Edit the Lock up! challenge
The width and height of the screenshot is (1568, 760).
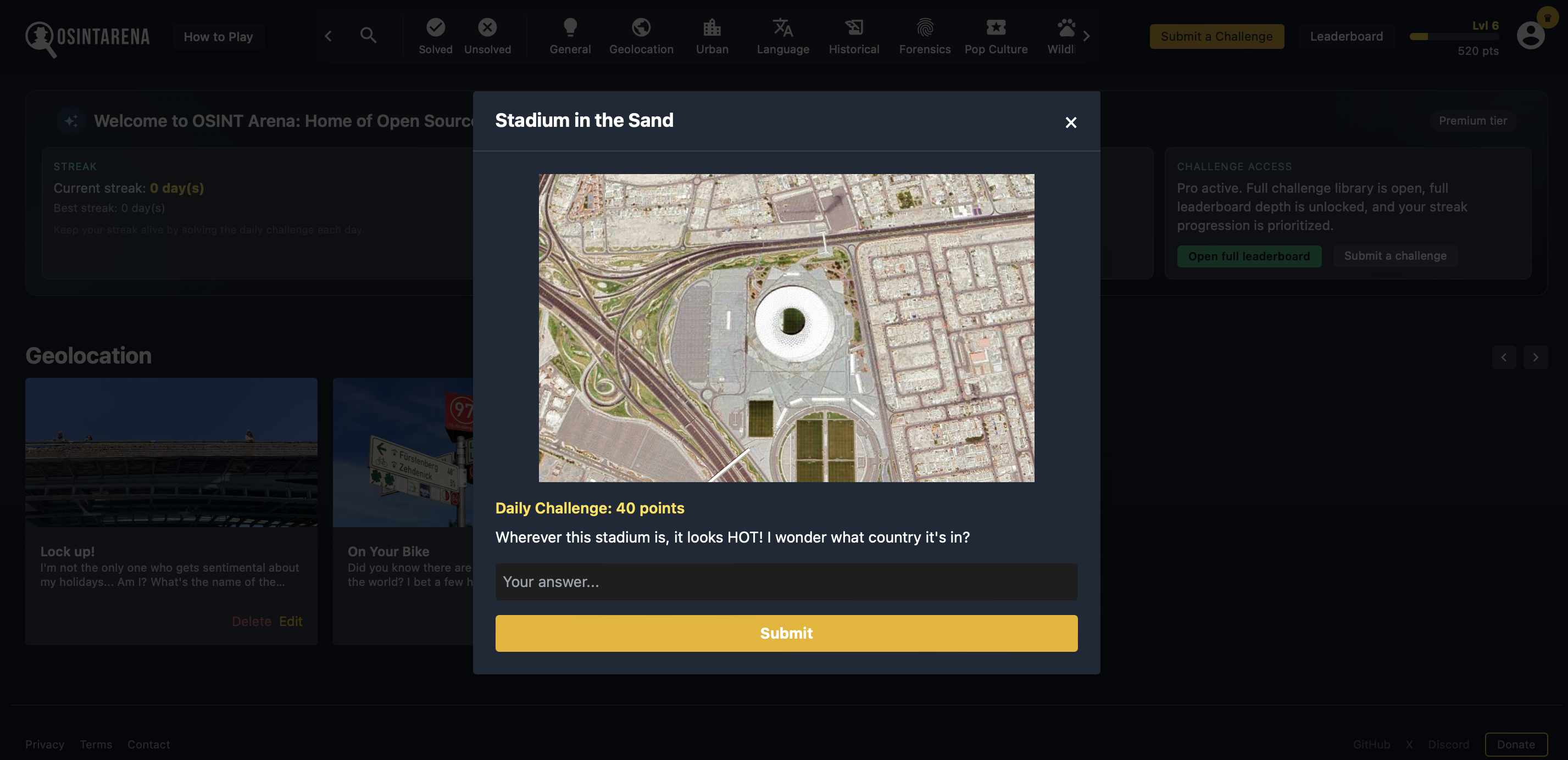pyautogui.click(x=290, y=621)
